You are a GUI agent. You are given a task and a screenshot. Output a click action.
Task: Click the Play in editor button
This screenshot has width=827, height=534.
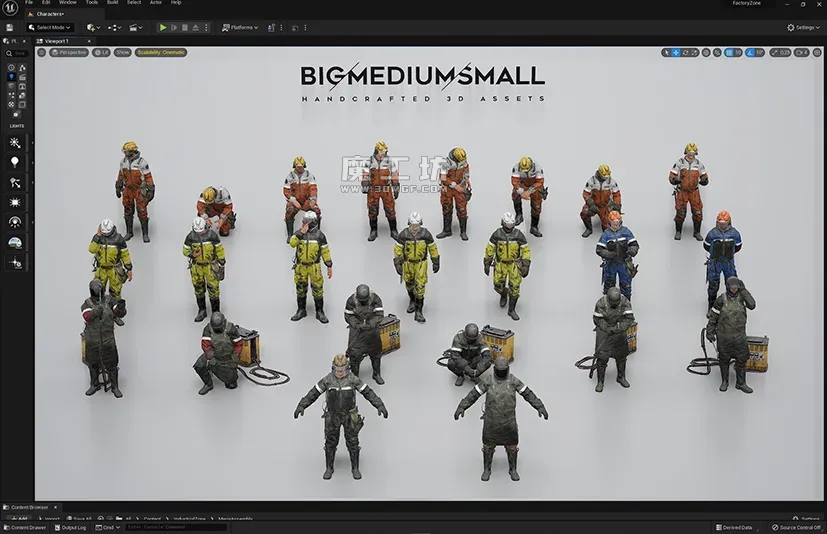(x=163, y=27)
